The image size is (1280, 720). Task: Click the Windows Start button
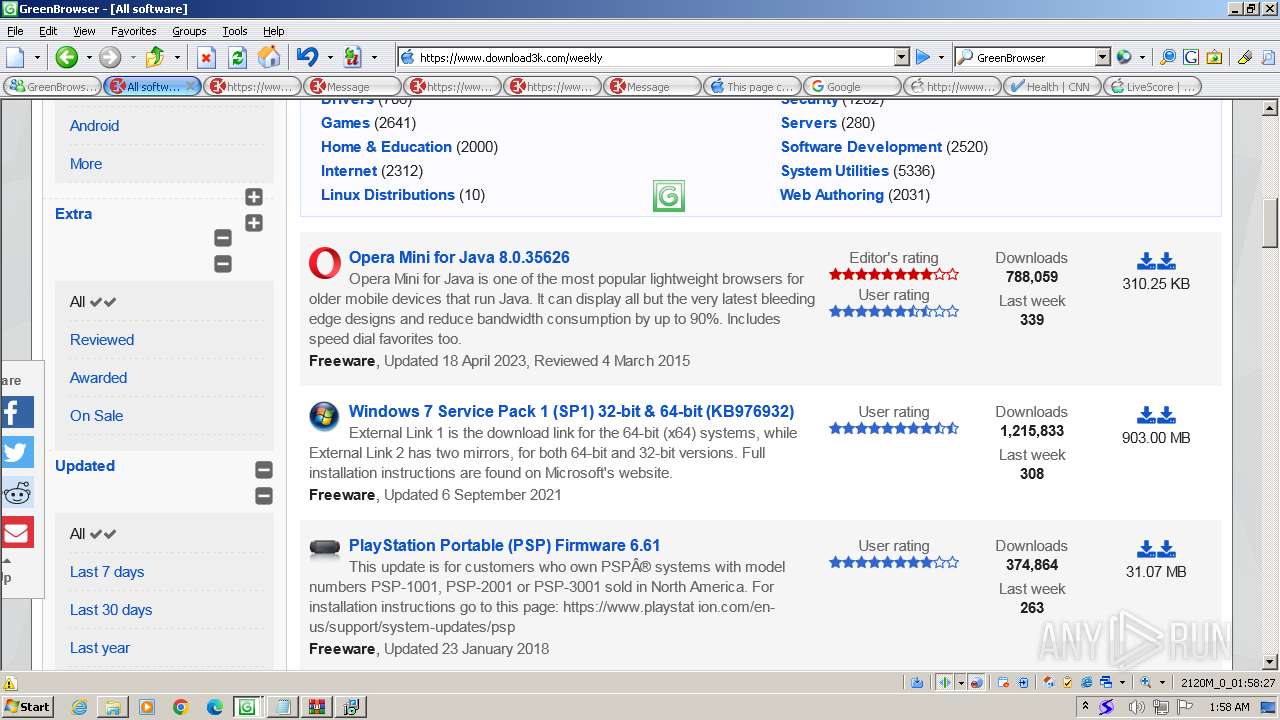tap(27, 706)
